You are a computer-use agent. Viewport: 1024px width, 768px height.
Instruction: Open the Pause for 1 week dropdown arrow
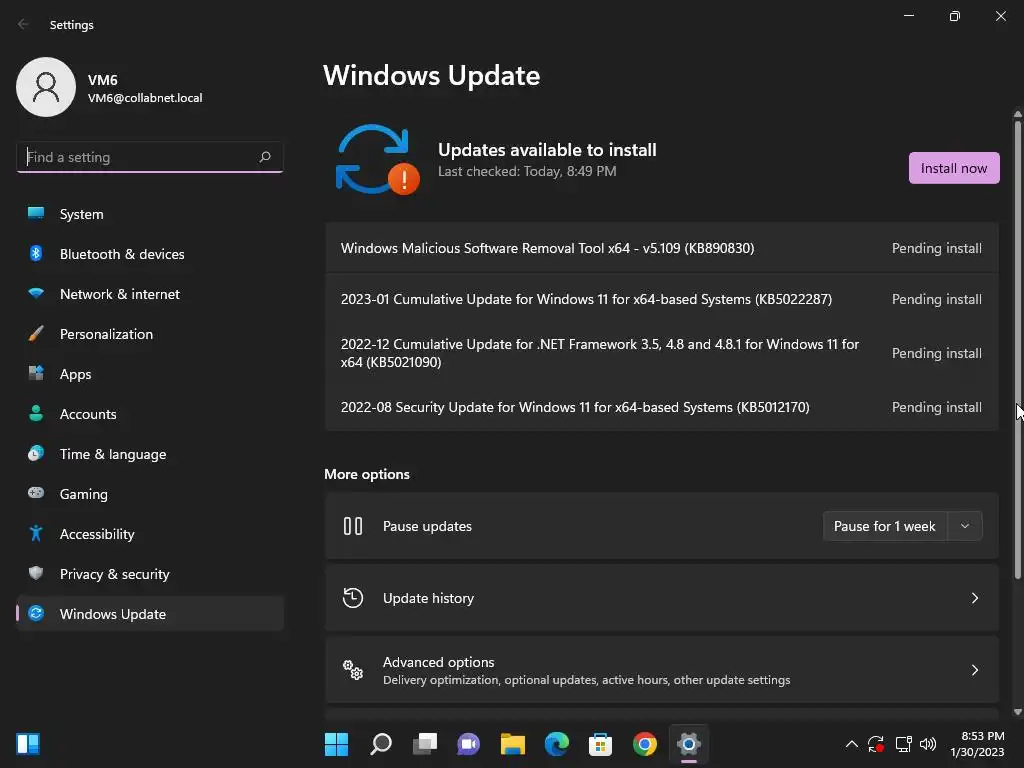coord(965,526)
